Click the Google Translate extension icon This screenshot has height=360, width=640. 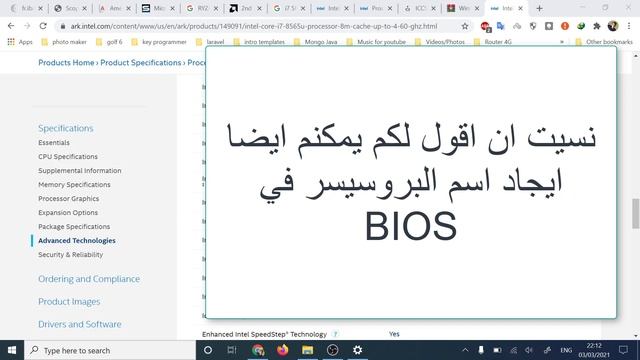pos(501,26)
